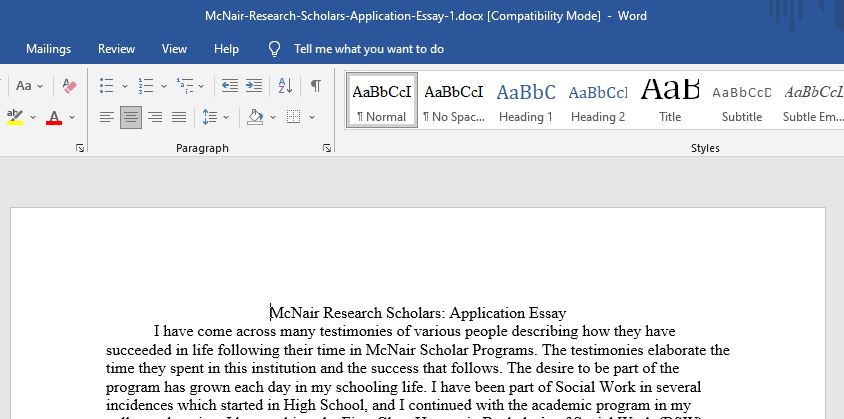Open multilevel list dropdown arrow
Image resolution: width=844 pixels, height=419 pixels.
(x=201, y=86)
